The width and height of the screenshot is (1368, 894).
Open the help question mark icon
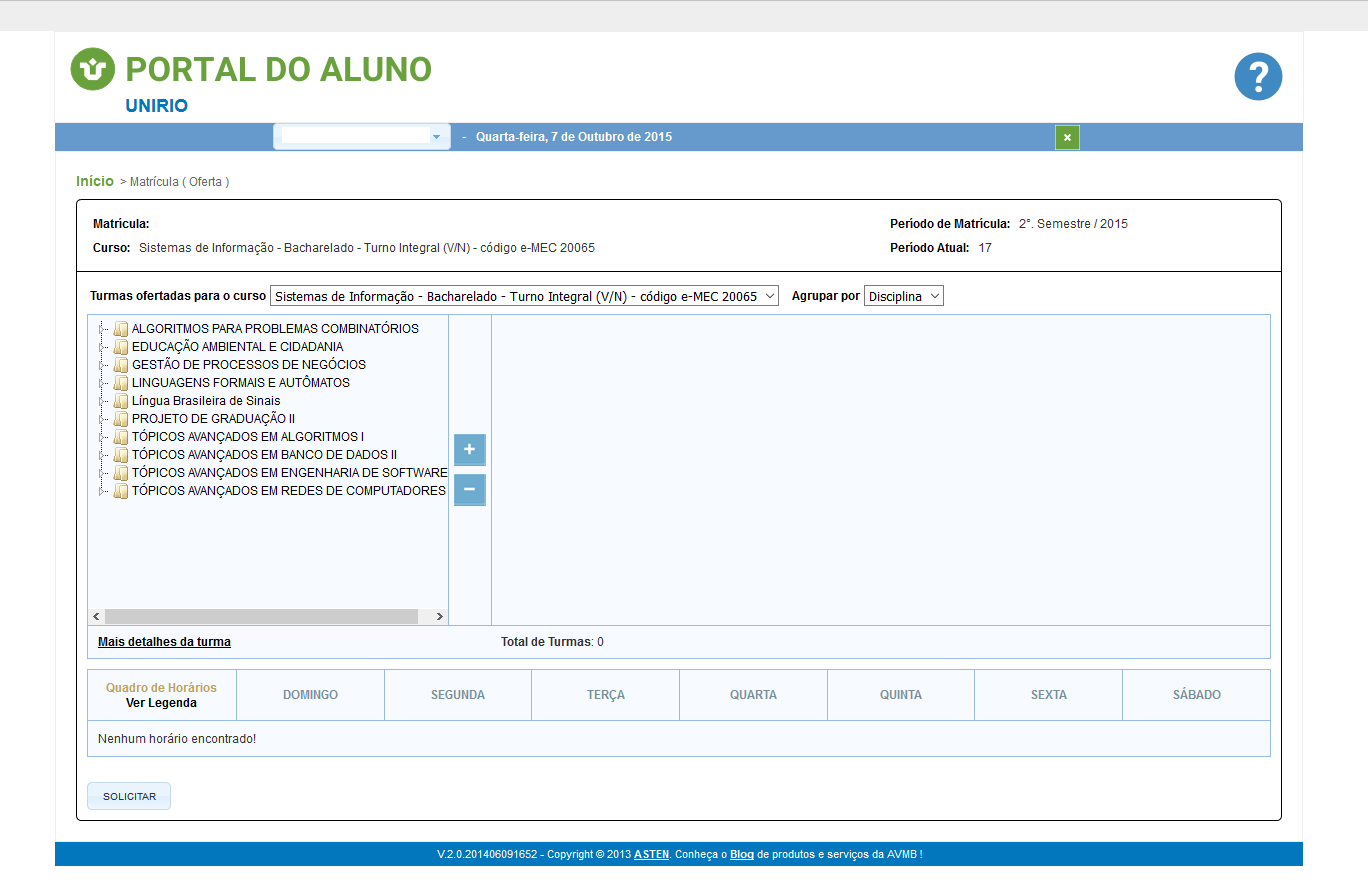click(x=1258, y=76)
